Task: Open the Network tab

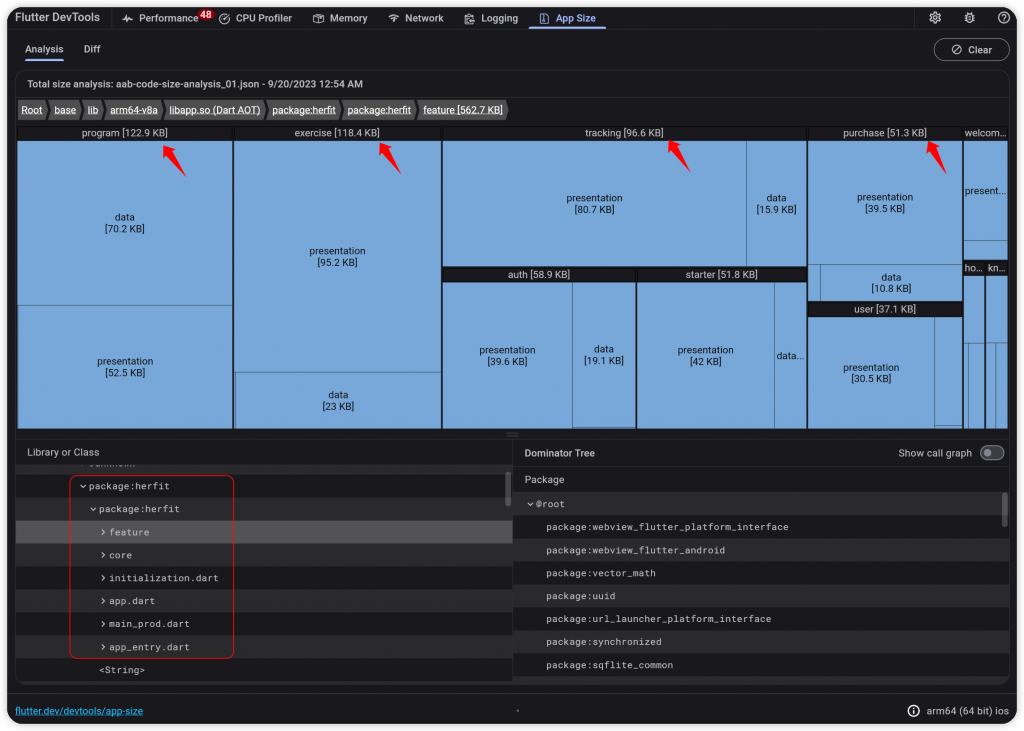Action: [x=416, y=18]
